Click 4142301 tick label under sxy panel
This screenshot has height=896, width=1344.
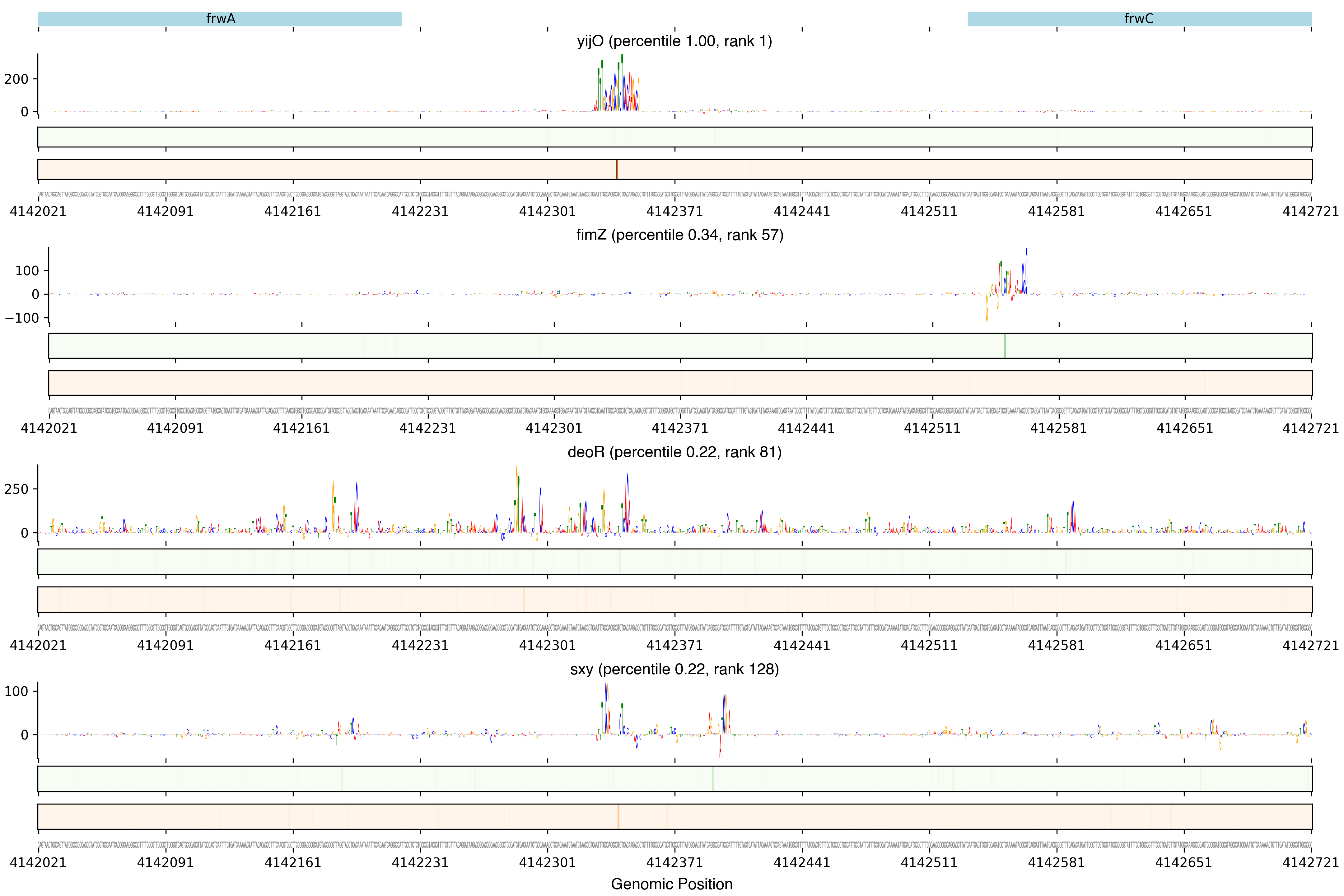click(x=548, y=862)
